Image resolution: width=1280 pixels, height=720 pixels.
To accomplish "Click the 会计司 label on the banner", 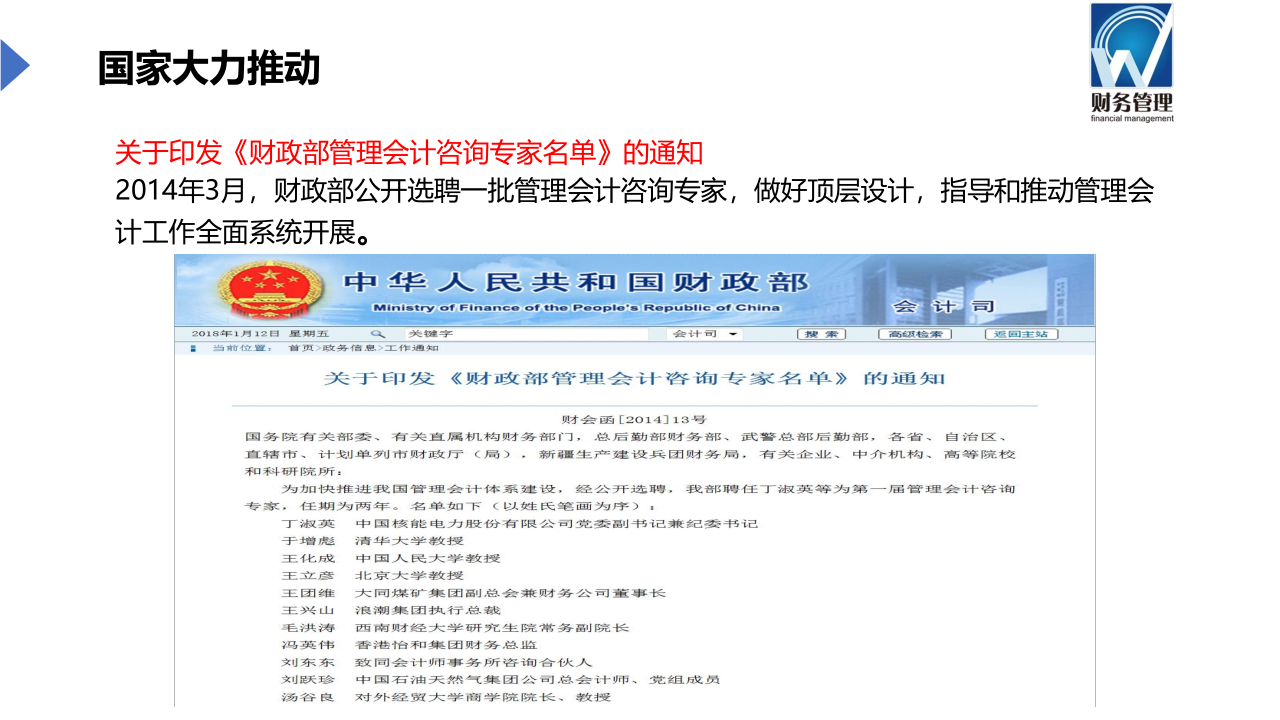I will pyautogui.click(x=945, y=305).
